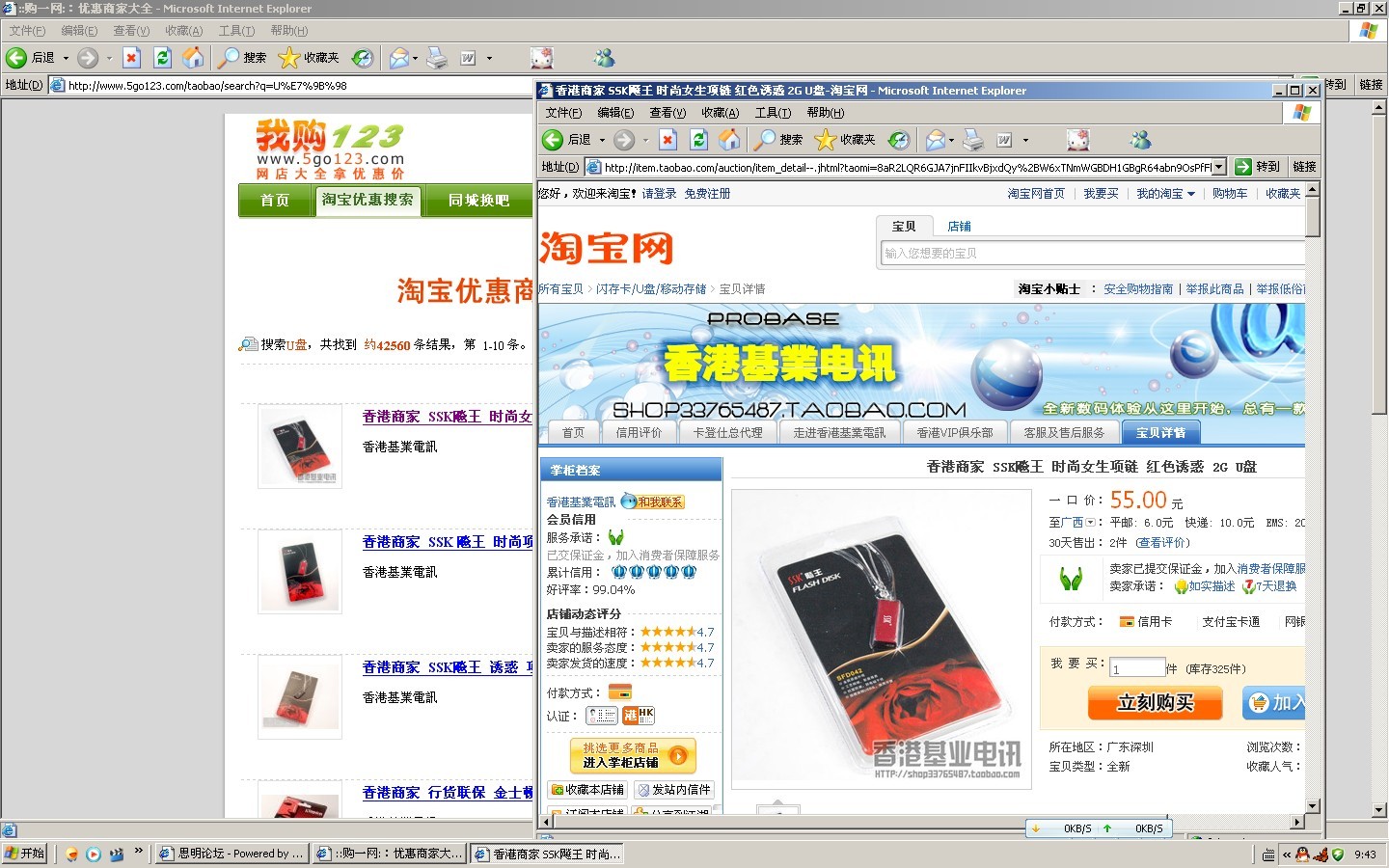Click credit card payment icon under 付款方式

(x=619, y=692)
